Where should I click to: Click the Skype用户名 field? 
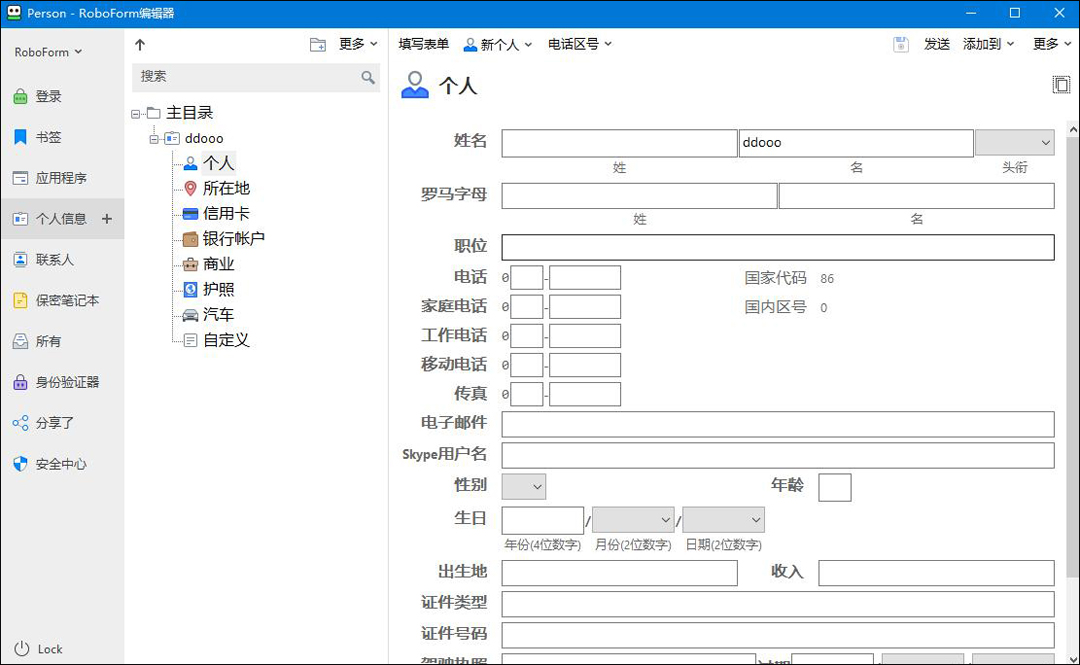[778, 456]
